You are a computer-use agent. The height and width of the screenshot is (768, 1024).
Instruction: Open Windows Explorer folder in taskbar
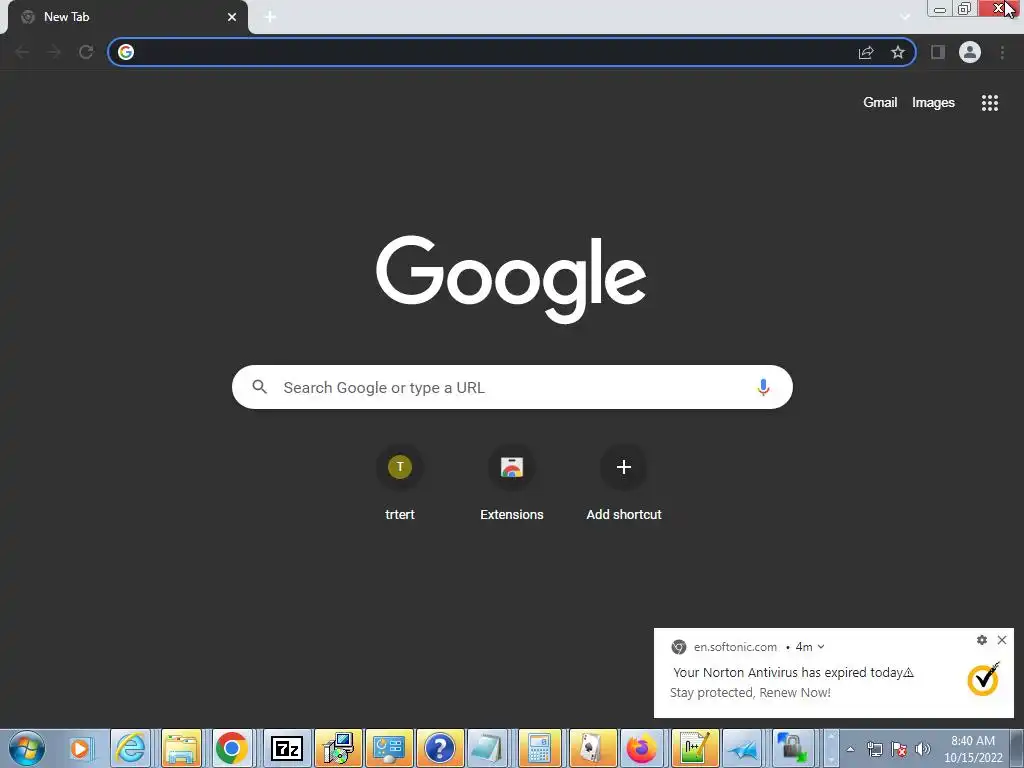coord(181,748)
